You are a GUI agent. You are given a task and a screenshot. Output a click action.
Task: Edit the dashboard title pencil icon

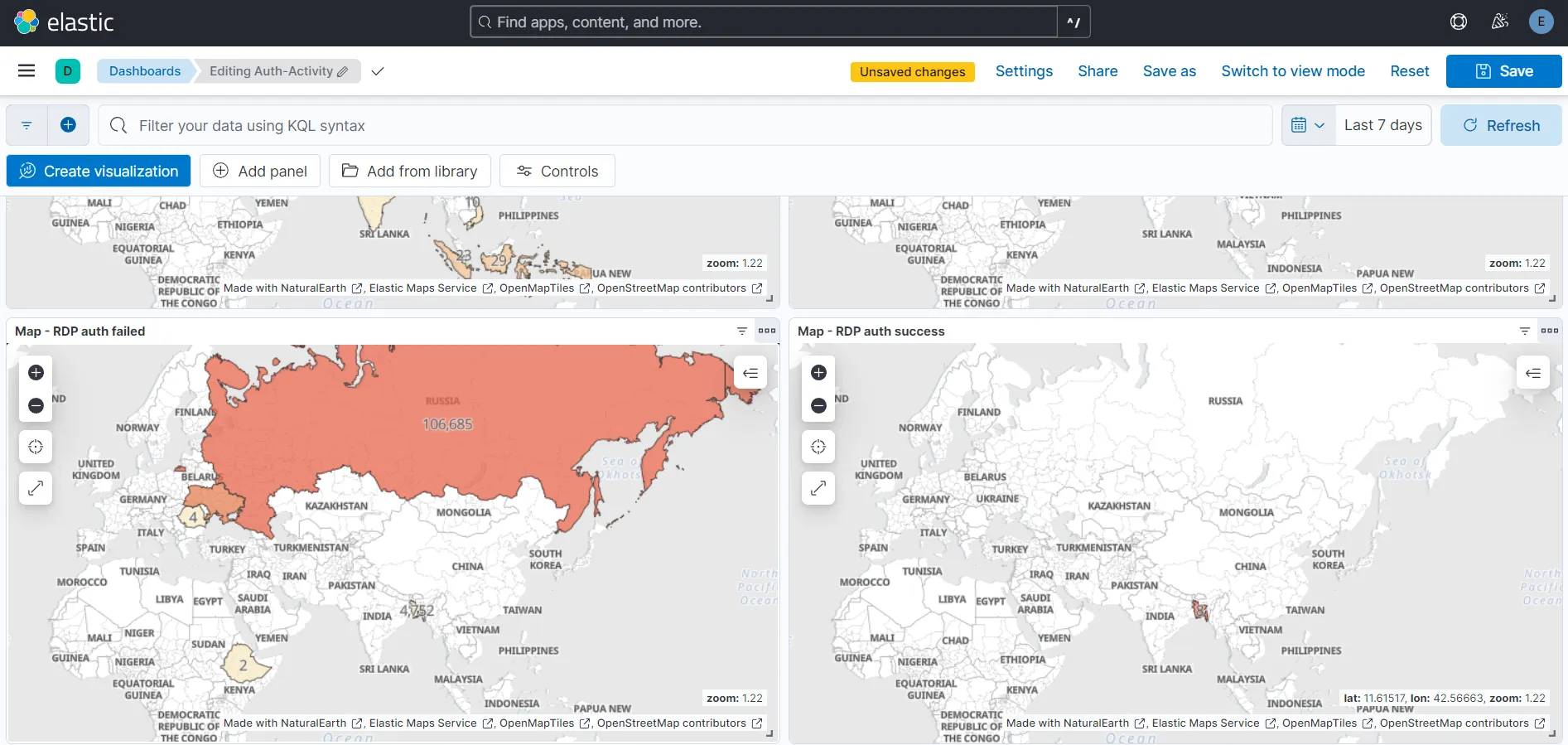pyautogui.click(x=342, y=72)
